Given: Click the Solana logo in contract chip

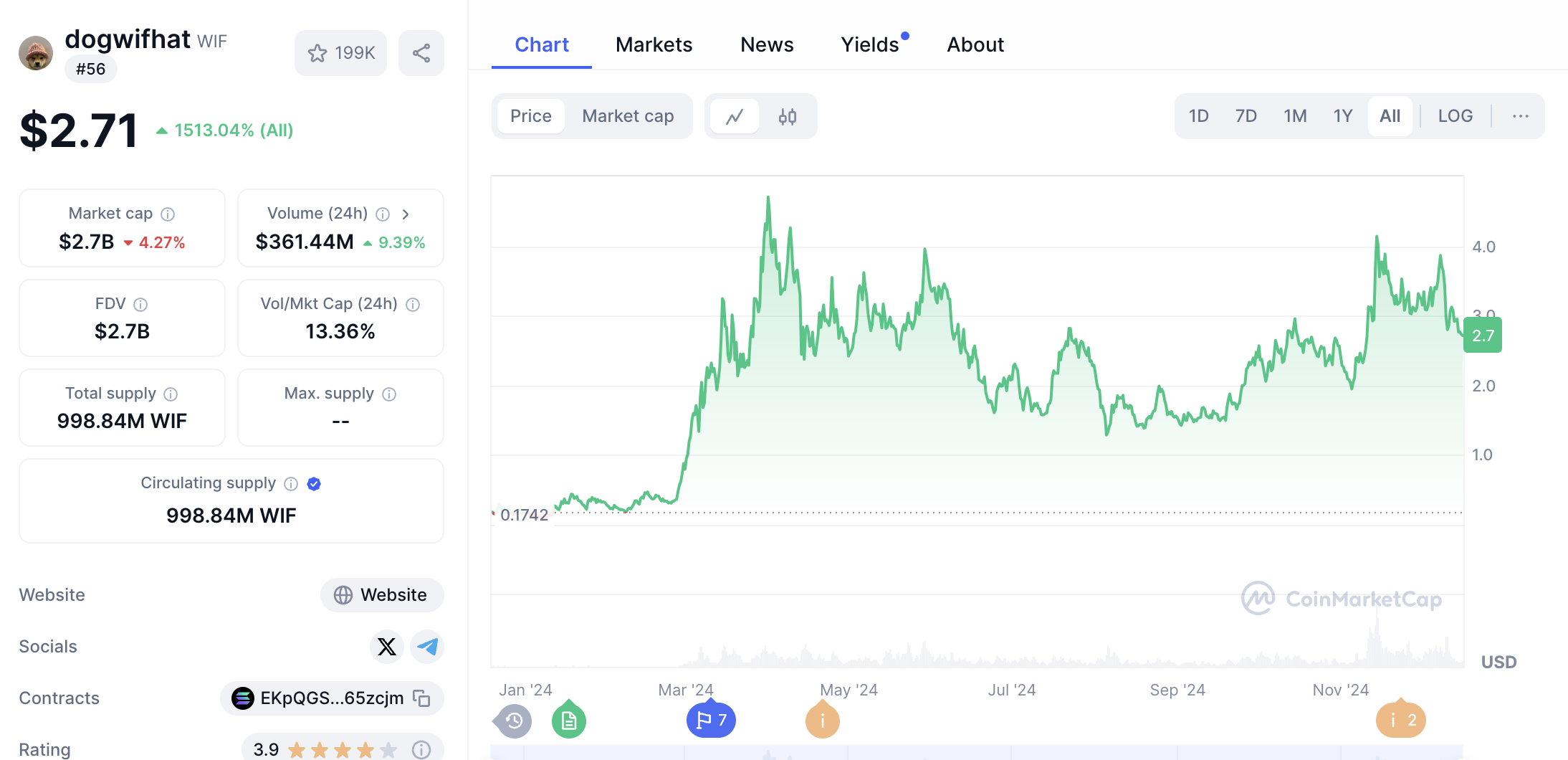Looking at the screenshot, I should pyautogui.click(x=243, y=698).
